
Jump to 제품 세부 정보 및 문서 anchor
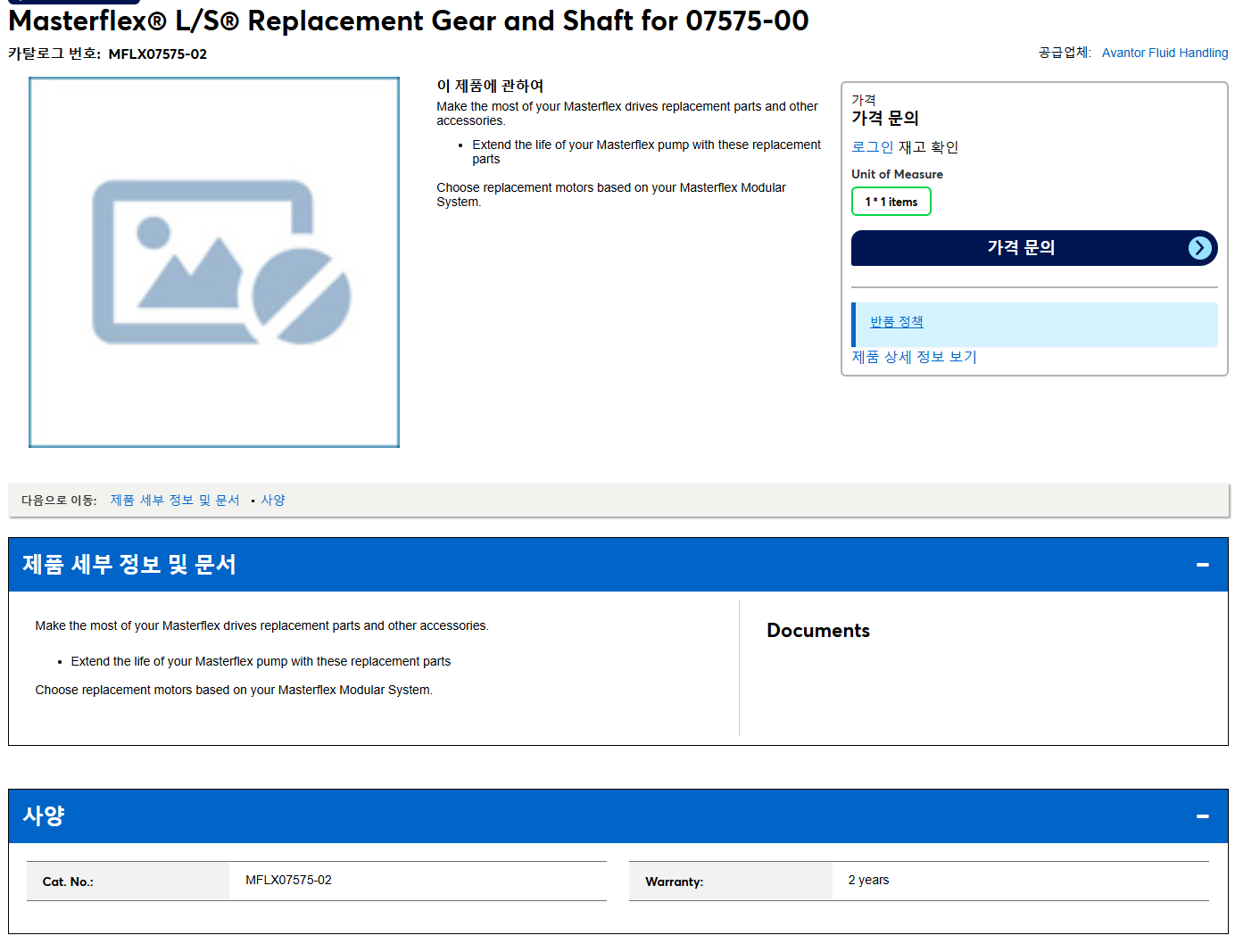[x=175, y=501]
